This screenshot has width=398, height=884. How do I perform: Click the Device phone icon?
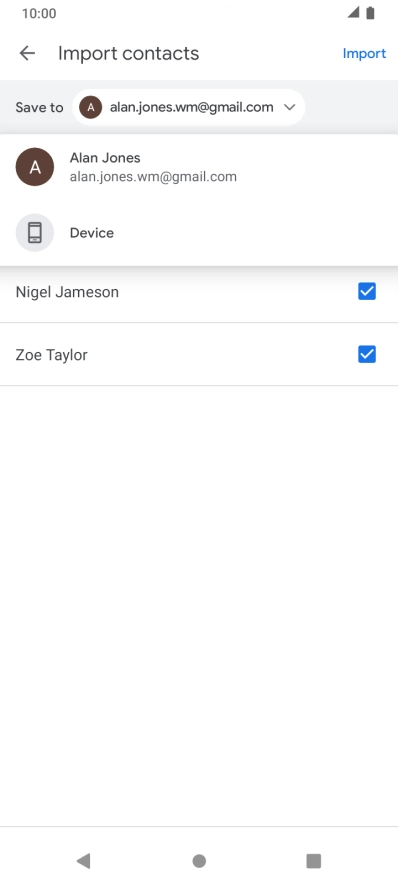point(35,233)
